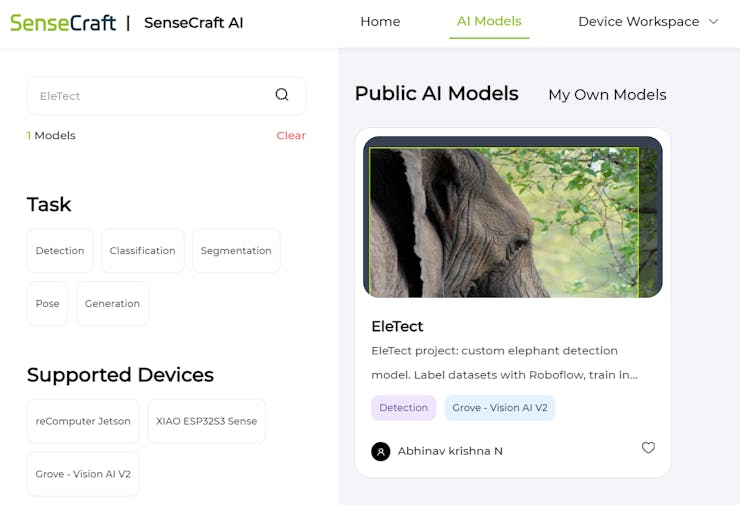740x505 pixels.
Task: Select the Pose task filter
Action: (48, 304)
